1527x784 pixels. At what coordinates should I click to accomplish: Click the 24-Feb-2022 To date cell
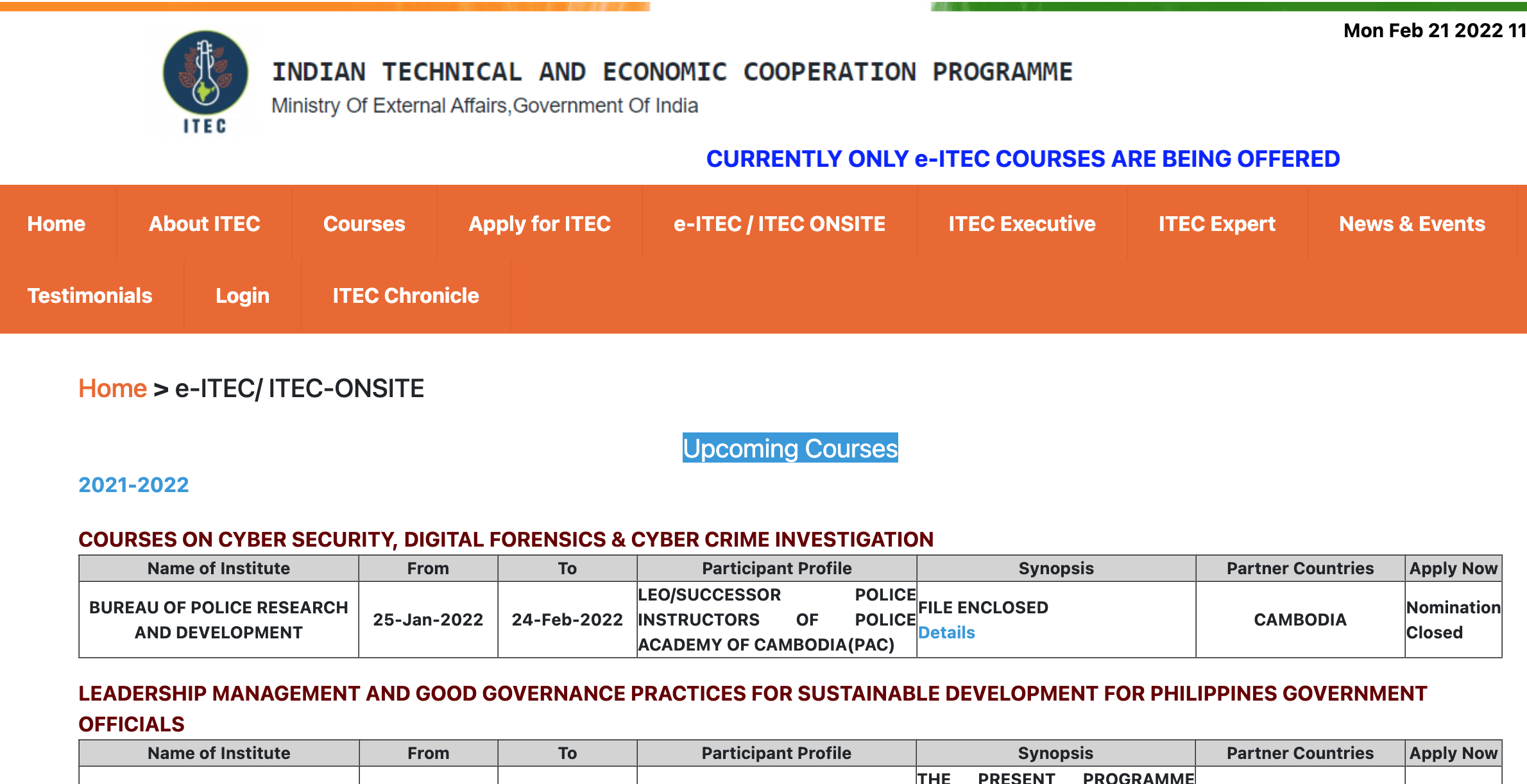(x=567, y=620)
